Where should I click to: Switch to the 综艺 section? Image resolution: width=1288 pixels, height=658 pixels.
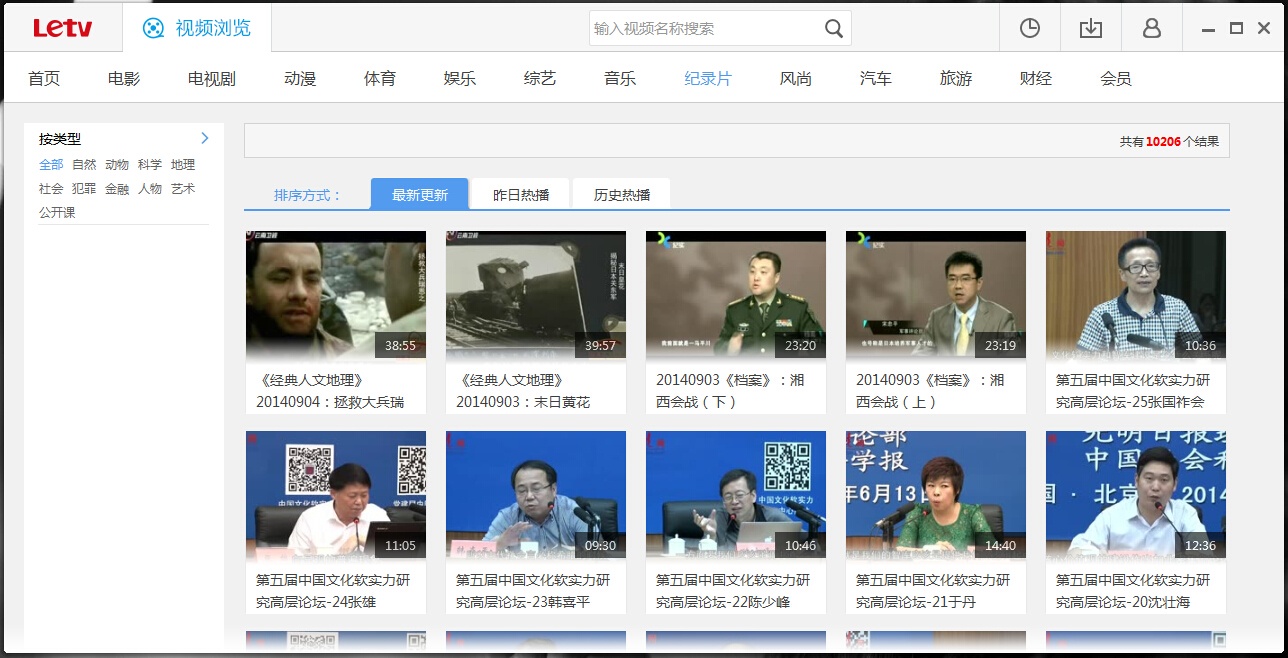pyautogui.click(x=539, y=76)
